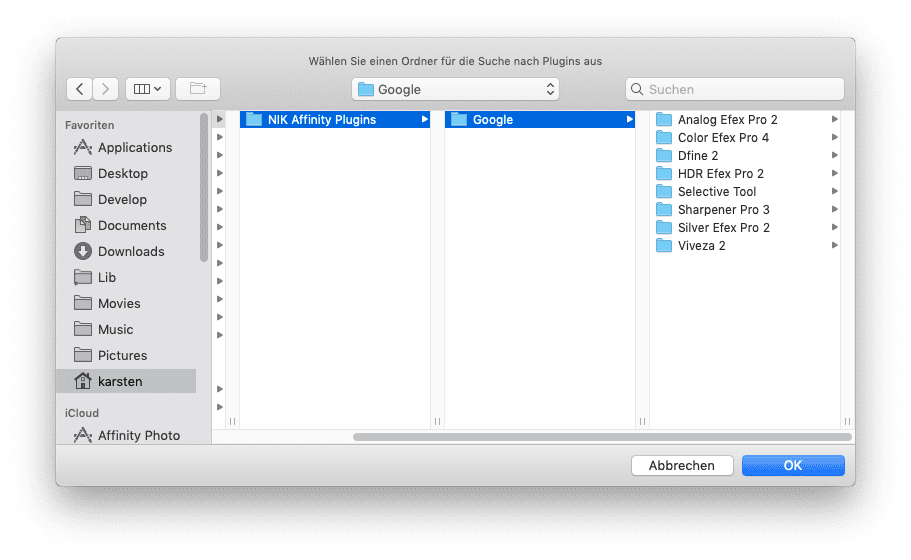This screenshot has height=560, width=911.
Task: Select the HDR Efex Pro 2 folder
Action: (x=746, y=174)
